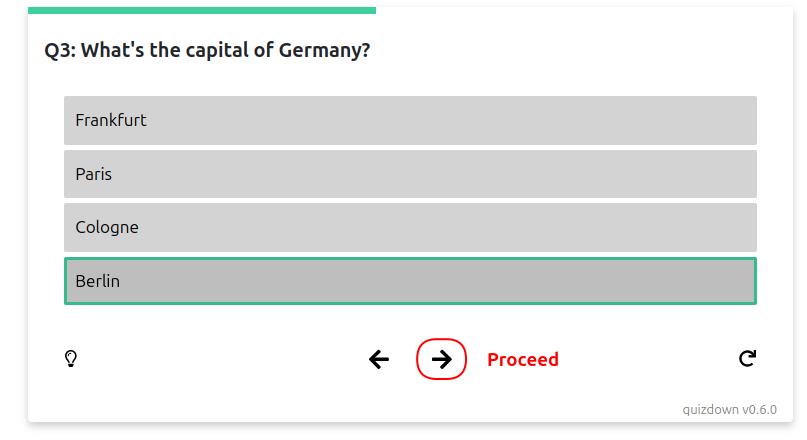Click the unfilled part of the progress bar

pyautogui.click(x=584, y=10)
